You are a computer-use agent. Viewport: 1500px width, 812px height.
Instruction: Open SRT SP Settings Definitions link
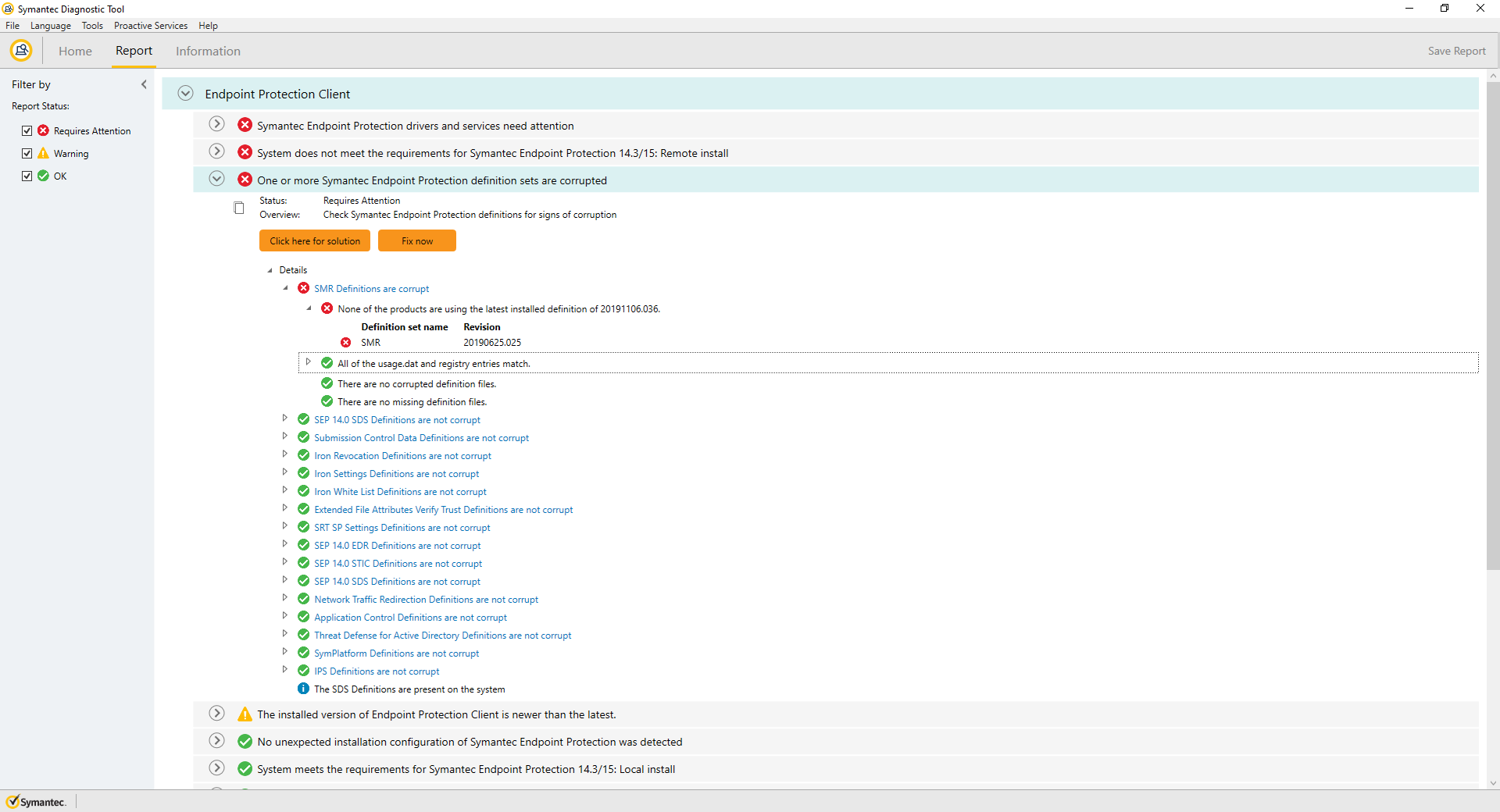coord(402,528)
